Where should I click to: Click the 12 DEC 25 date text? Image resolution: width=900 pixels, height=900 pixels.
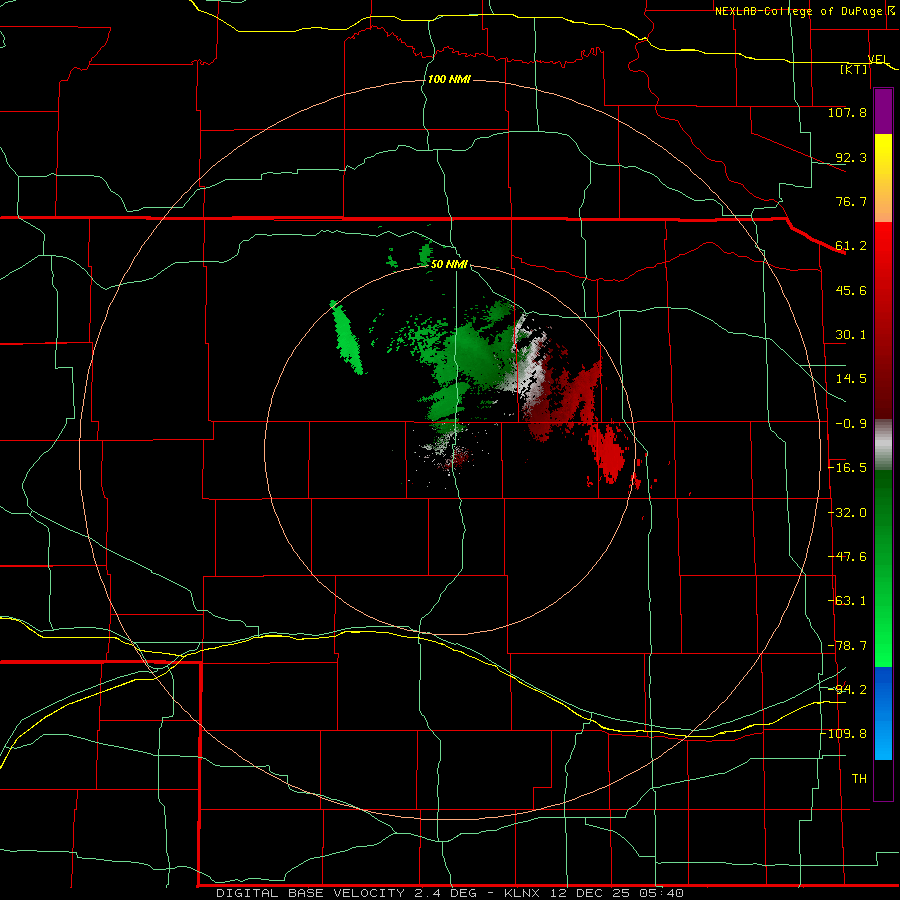click(589, 893)
